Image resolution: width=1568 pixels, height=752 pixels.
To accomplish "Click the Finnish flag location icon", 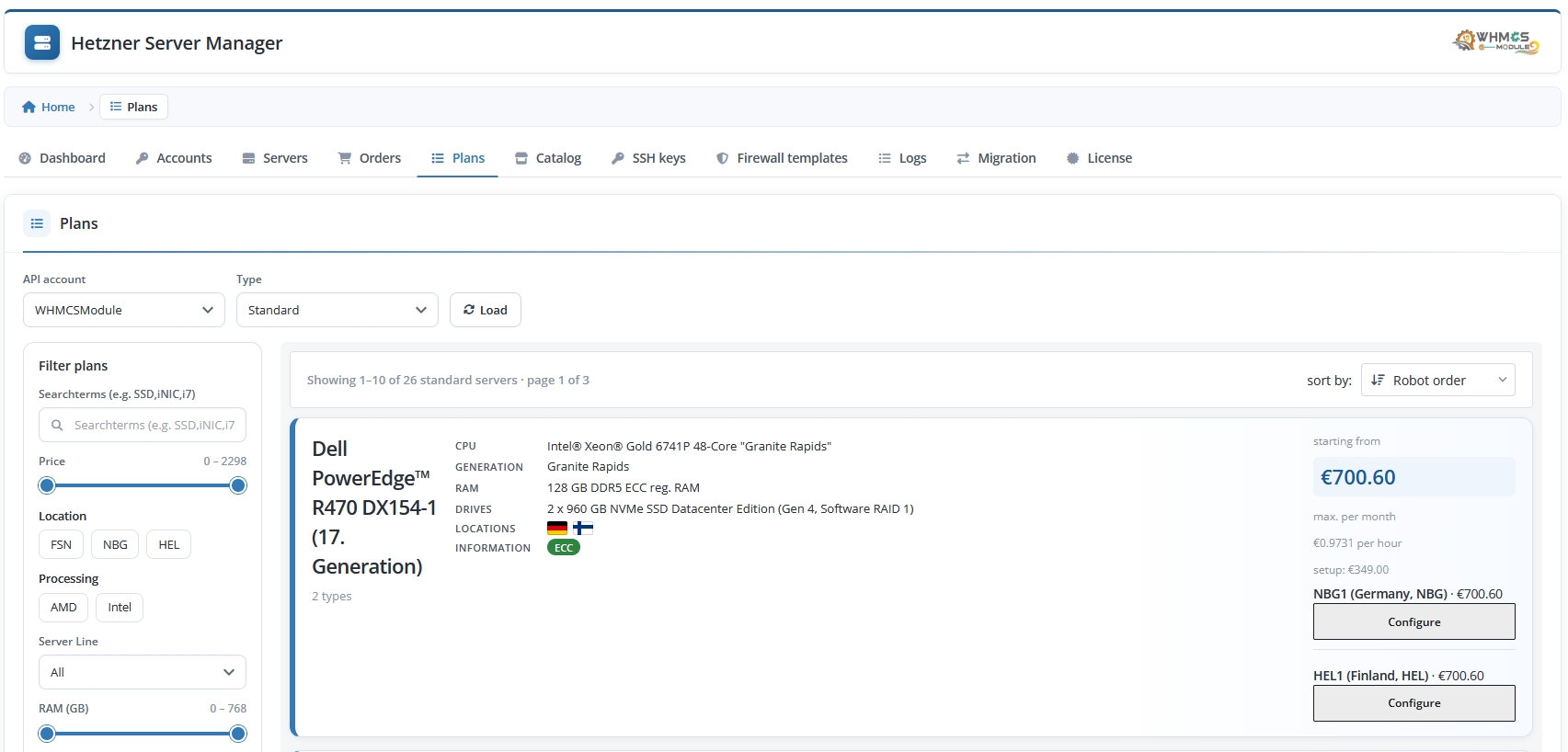I will pos(583,528).
